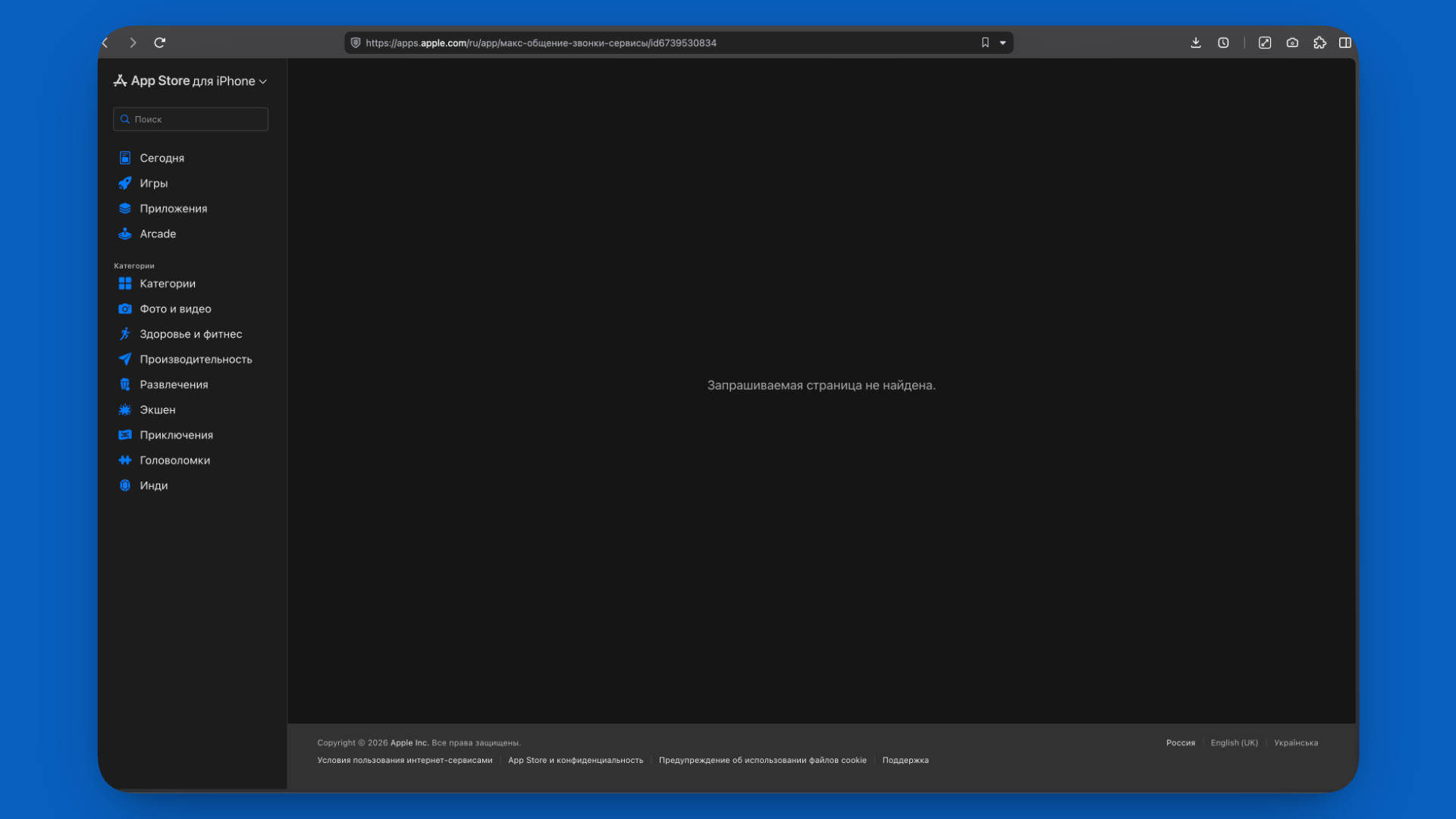Reload the page with the refresh icon
Screen dimensions: 1456x819
click(x=160, y=43)
